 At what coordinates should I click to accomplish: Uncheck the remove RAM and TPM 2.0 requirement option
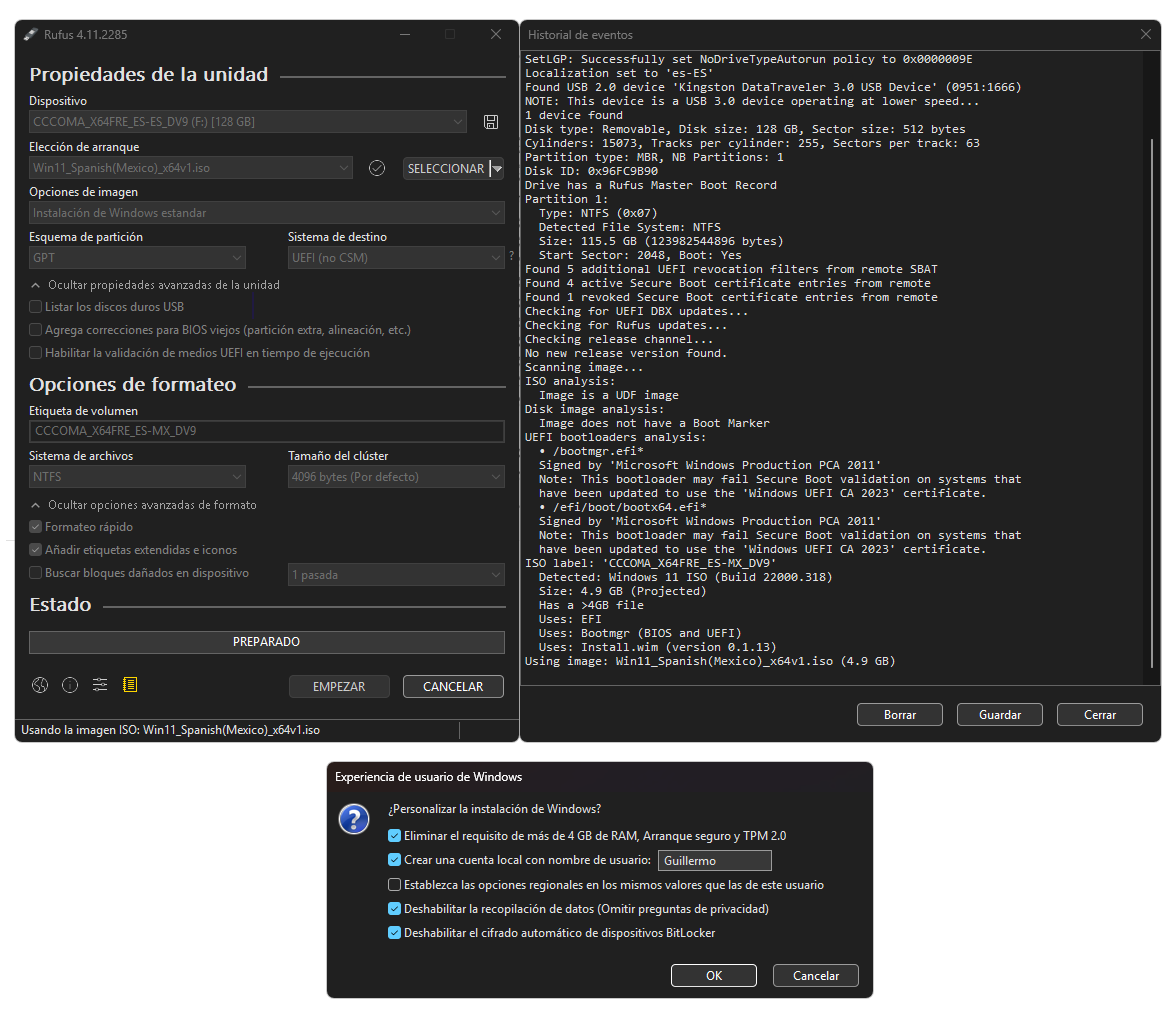[394, 836]
